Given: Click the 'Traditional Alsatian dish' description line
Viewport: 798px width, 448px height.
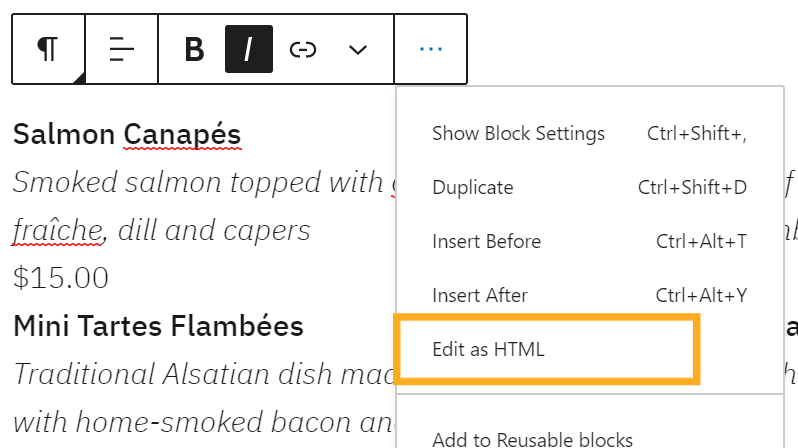Looking at the screenshot, I should (198, 374).
